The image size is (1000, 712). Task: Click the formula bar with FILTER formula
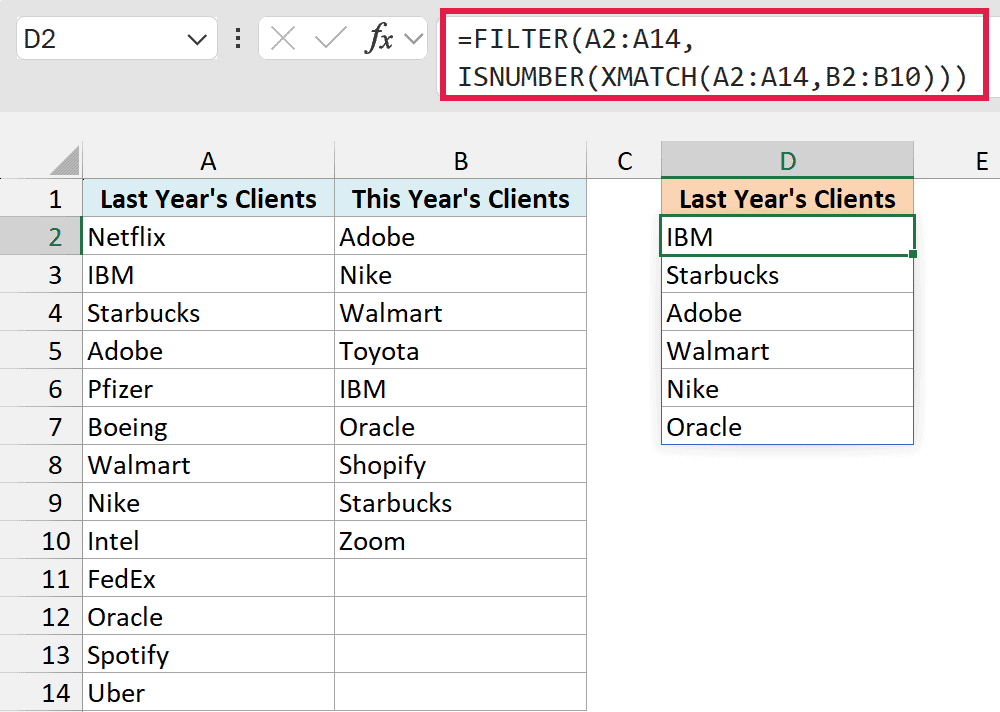click(714, 57)
